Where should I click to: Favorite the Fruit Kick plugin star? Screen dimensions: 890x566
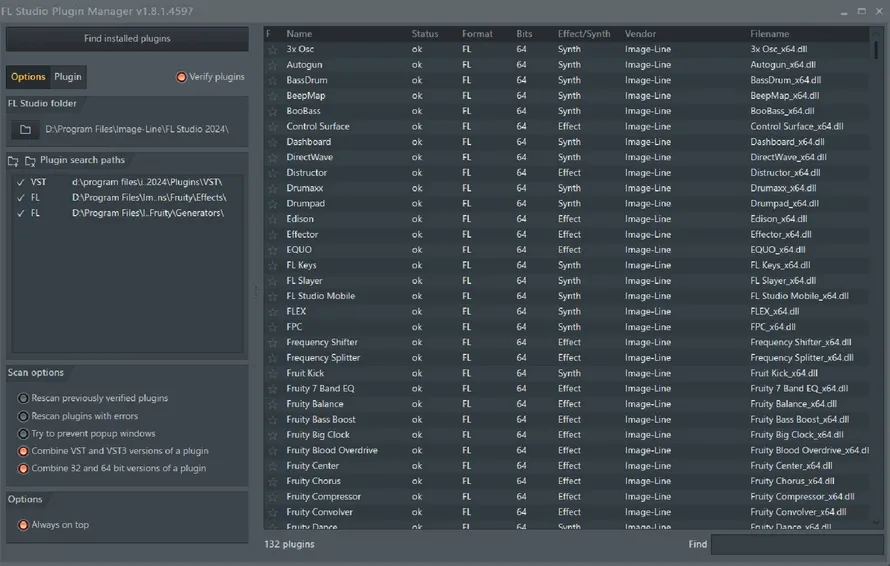point(272,373)
